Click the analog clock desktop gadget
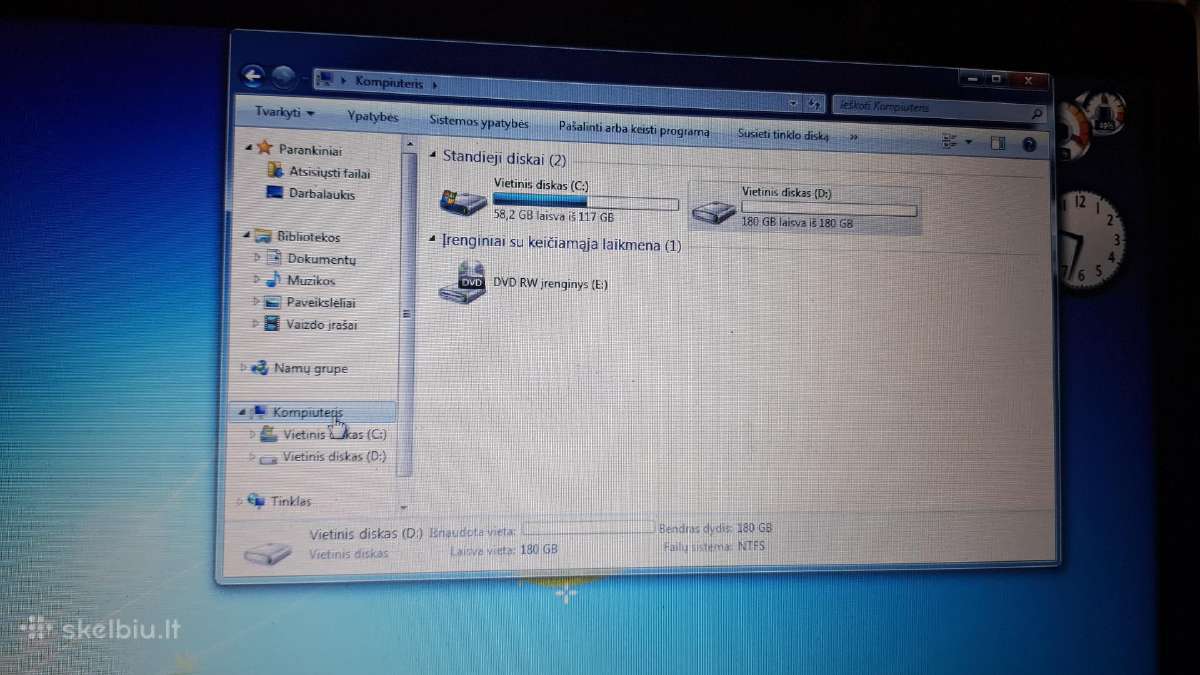This screenshot has height=675, width=1200. [x=1091, y=240]
